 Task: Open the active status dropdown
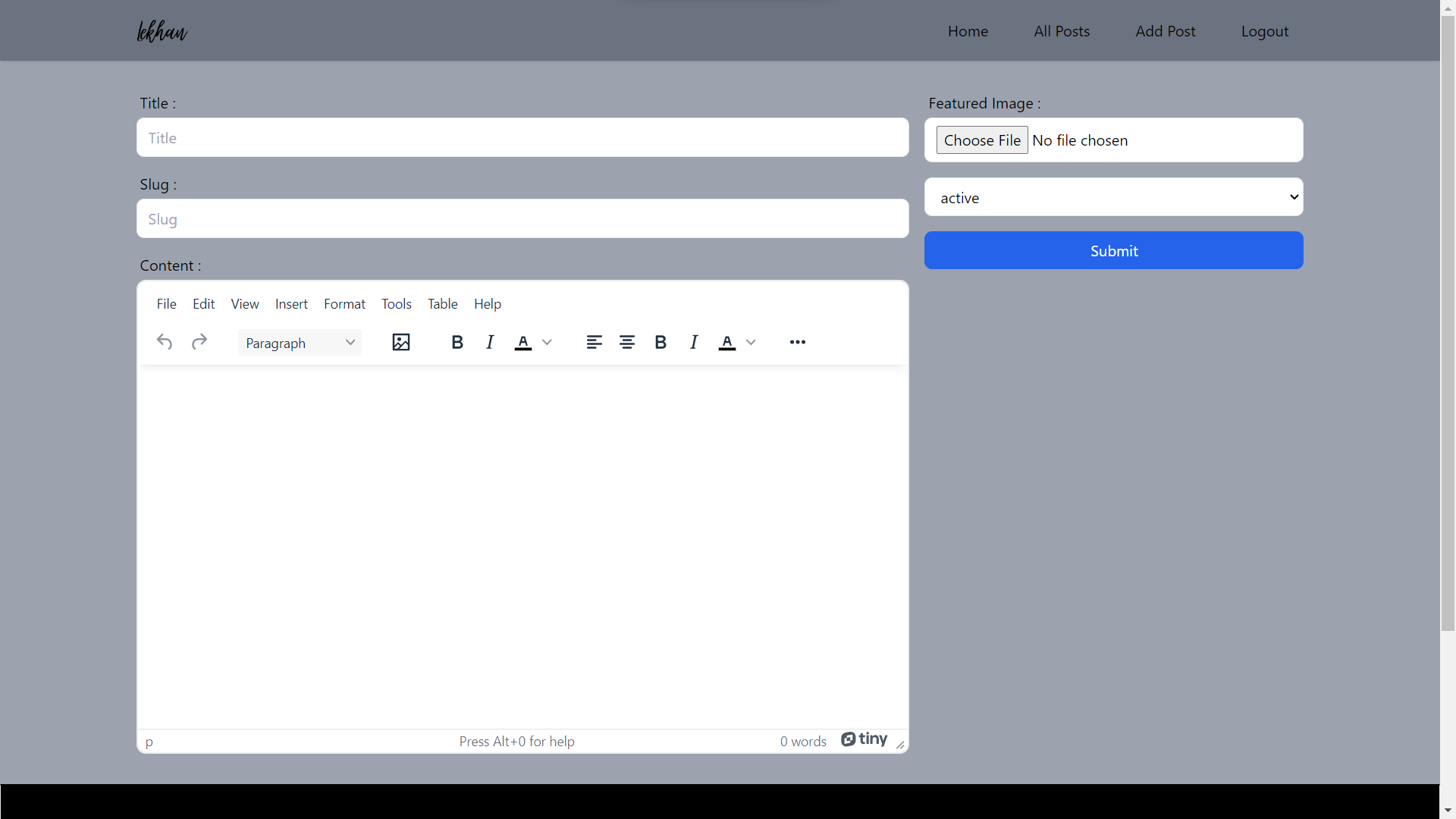[x=1113, y=197]
